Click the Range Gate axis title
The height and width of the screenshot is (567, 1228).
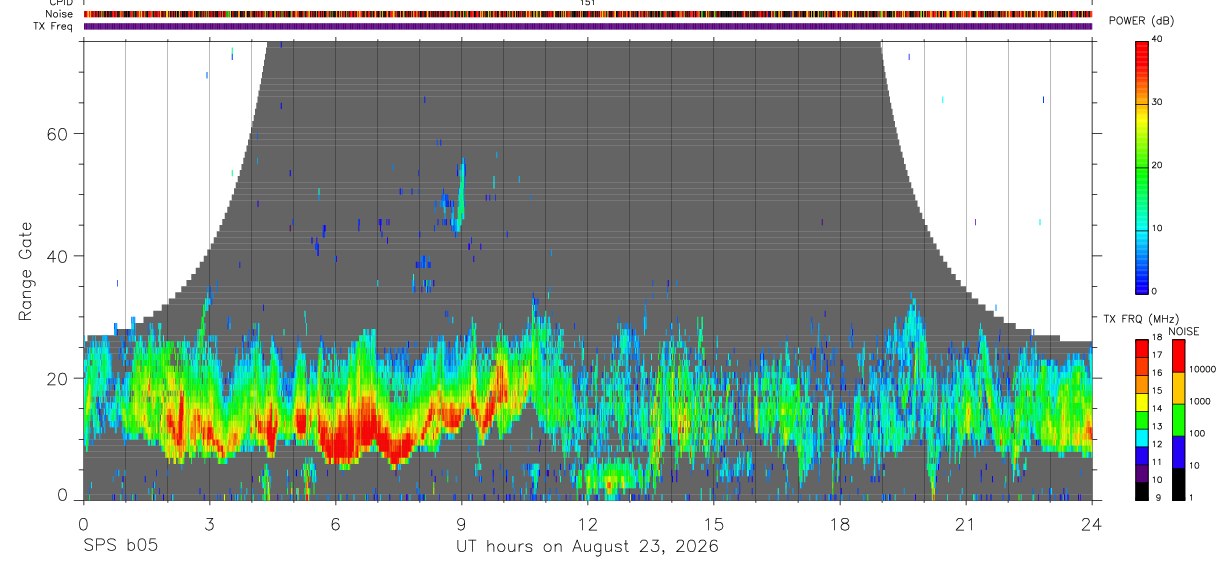[x=27, y=271]
